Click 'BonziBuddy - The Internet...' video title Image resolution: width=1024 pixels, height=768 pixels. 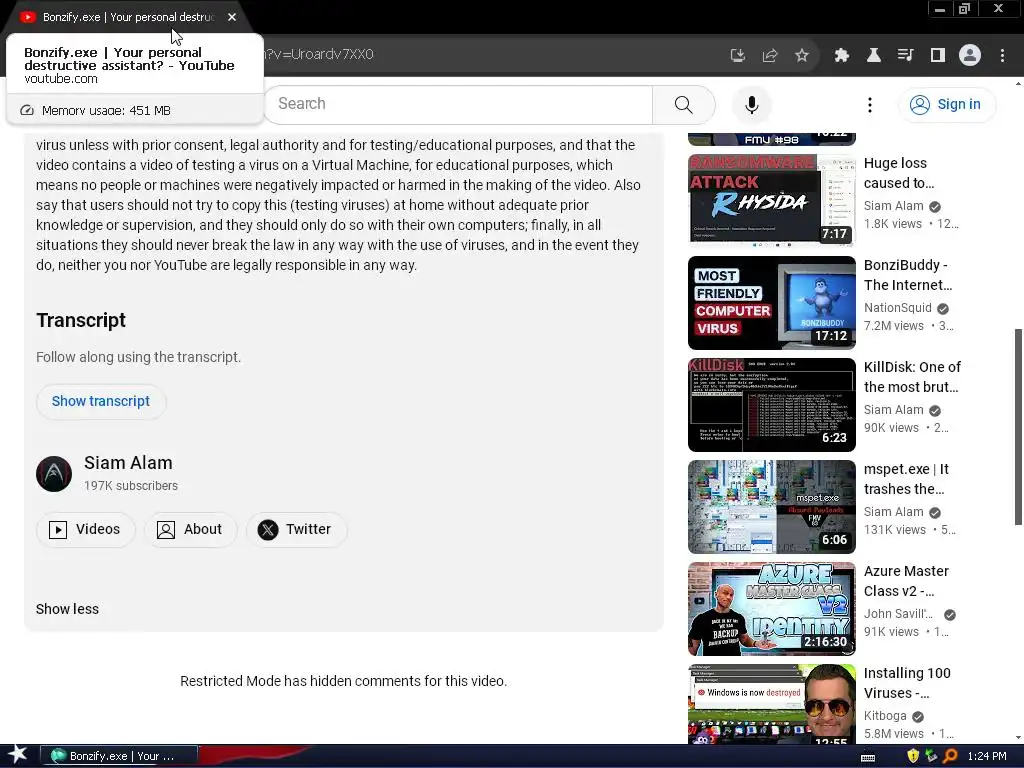coord(908,275)
